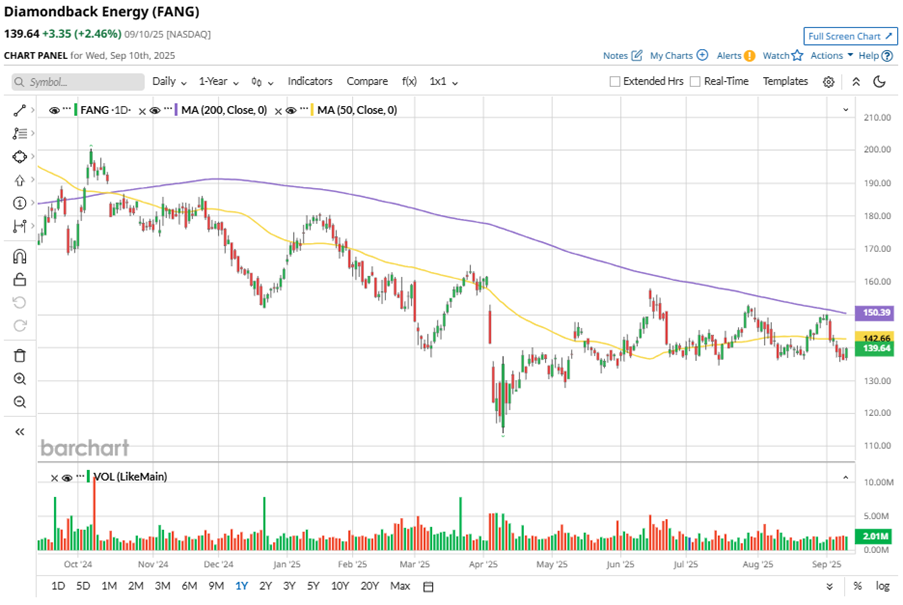Viewport: 903px width, 605px height.
Task: Click the zoom in magnifier
Action: pyautogui.click(x=20, y=379)
